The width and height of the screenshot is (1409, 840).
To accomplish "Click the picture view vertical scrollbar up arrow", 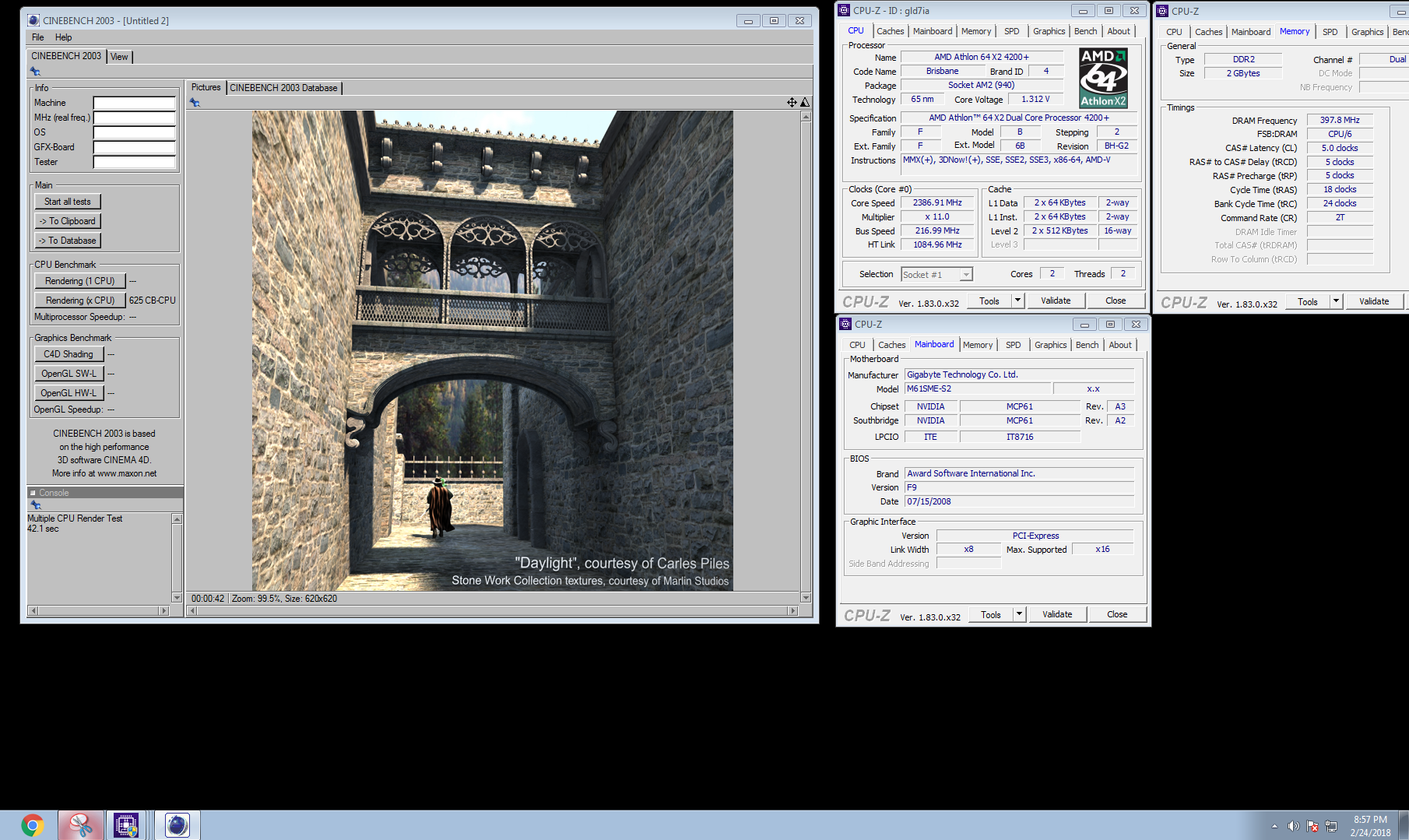I will click(806, 116).
